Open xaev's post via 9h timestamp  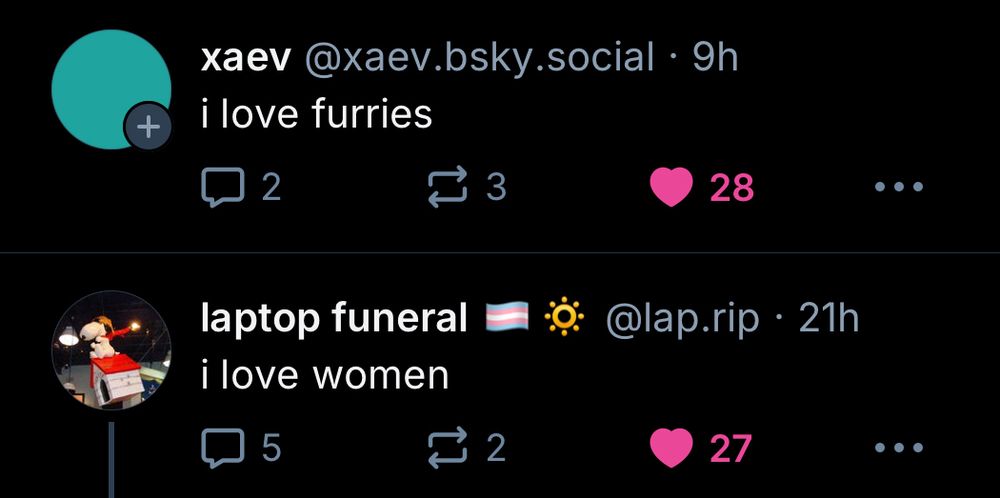click(x=715, y=58)
